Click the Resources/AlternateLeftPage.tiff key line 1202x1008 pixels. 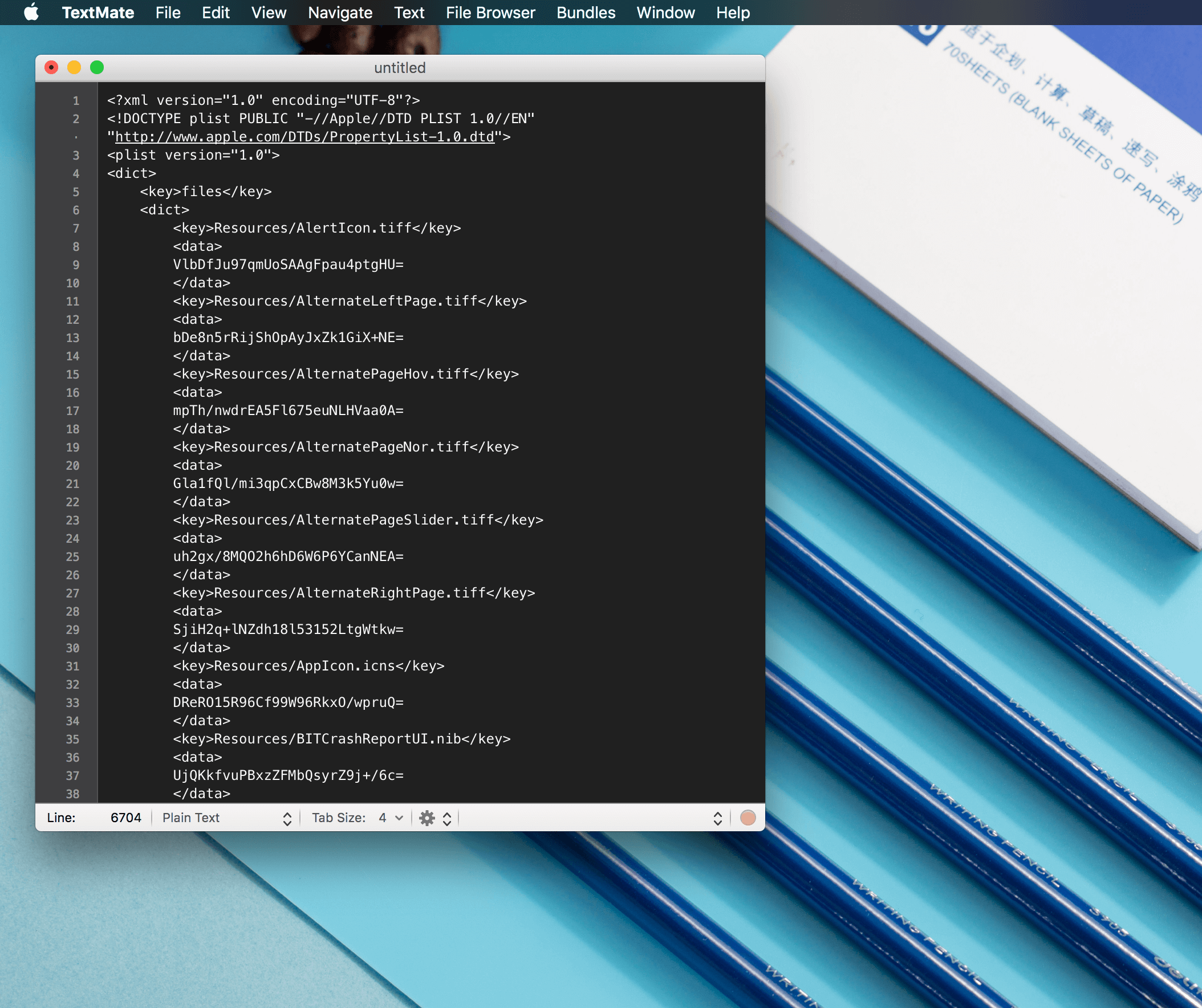pyautogui.click(x=350, y=301)
